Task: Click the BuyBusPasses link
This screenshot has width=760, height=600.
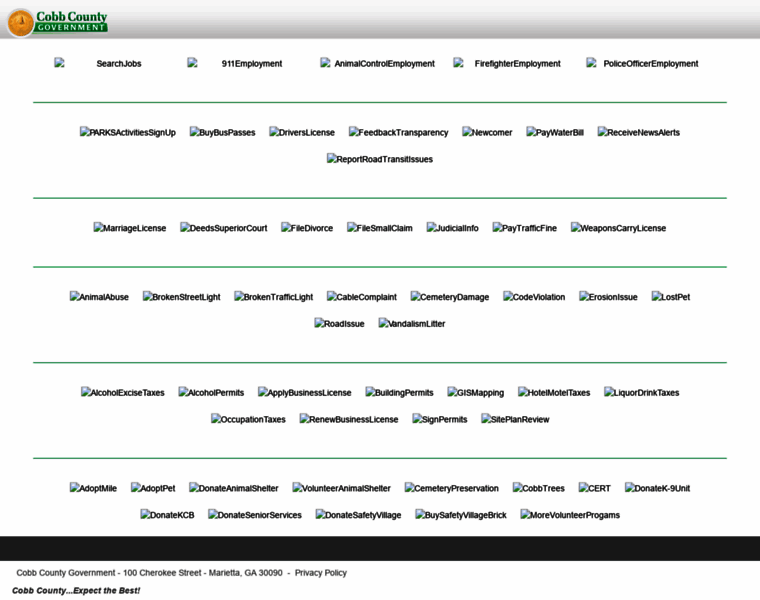Action: (222, 132)
